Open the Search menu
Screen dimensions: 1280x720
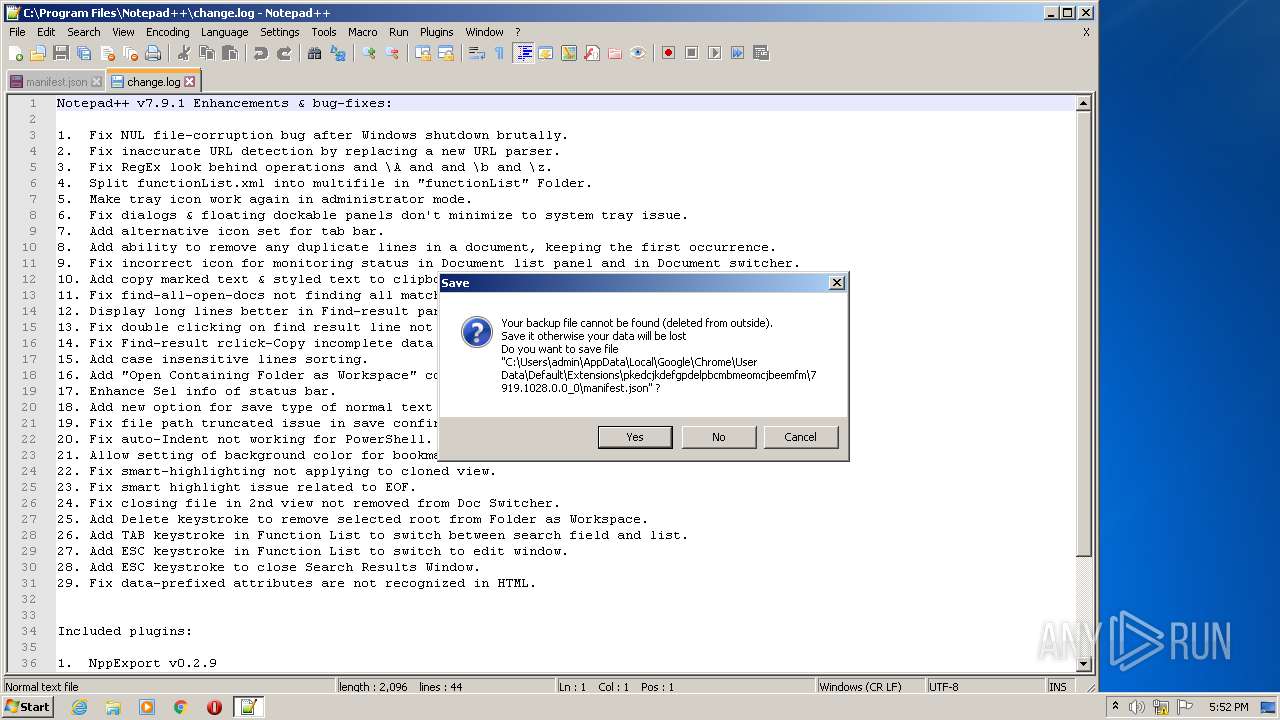point(84,32)
